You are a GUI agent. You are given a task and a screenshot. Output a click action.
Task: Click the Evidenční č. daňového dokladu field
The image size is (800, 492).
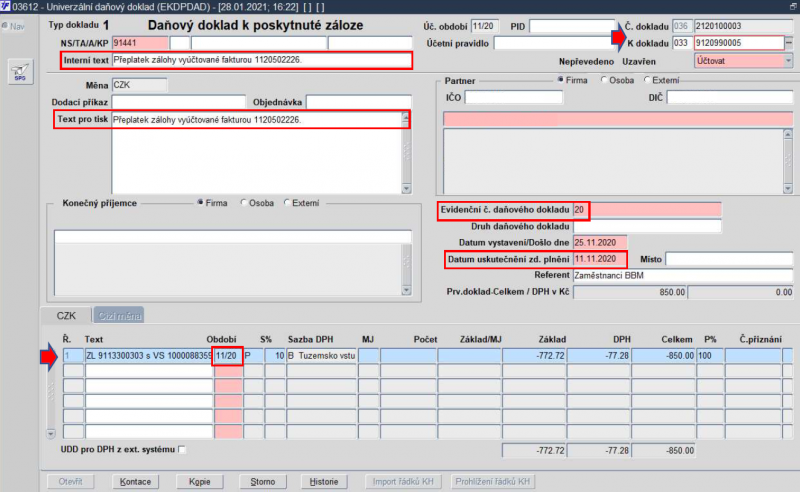pos(647,210)
